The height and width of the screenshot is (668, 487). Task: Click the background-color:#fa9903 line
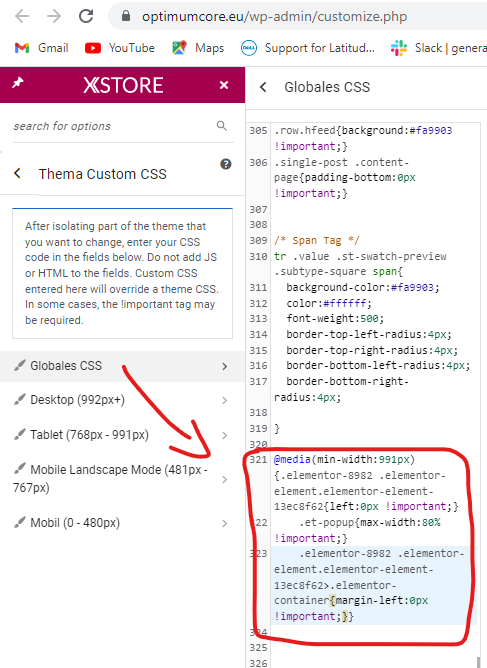click(363, 288)
